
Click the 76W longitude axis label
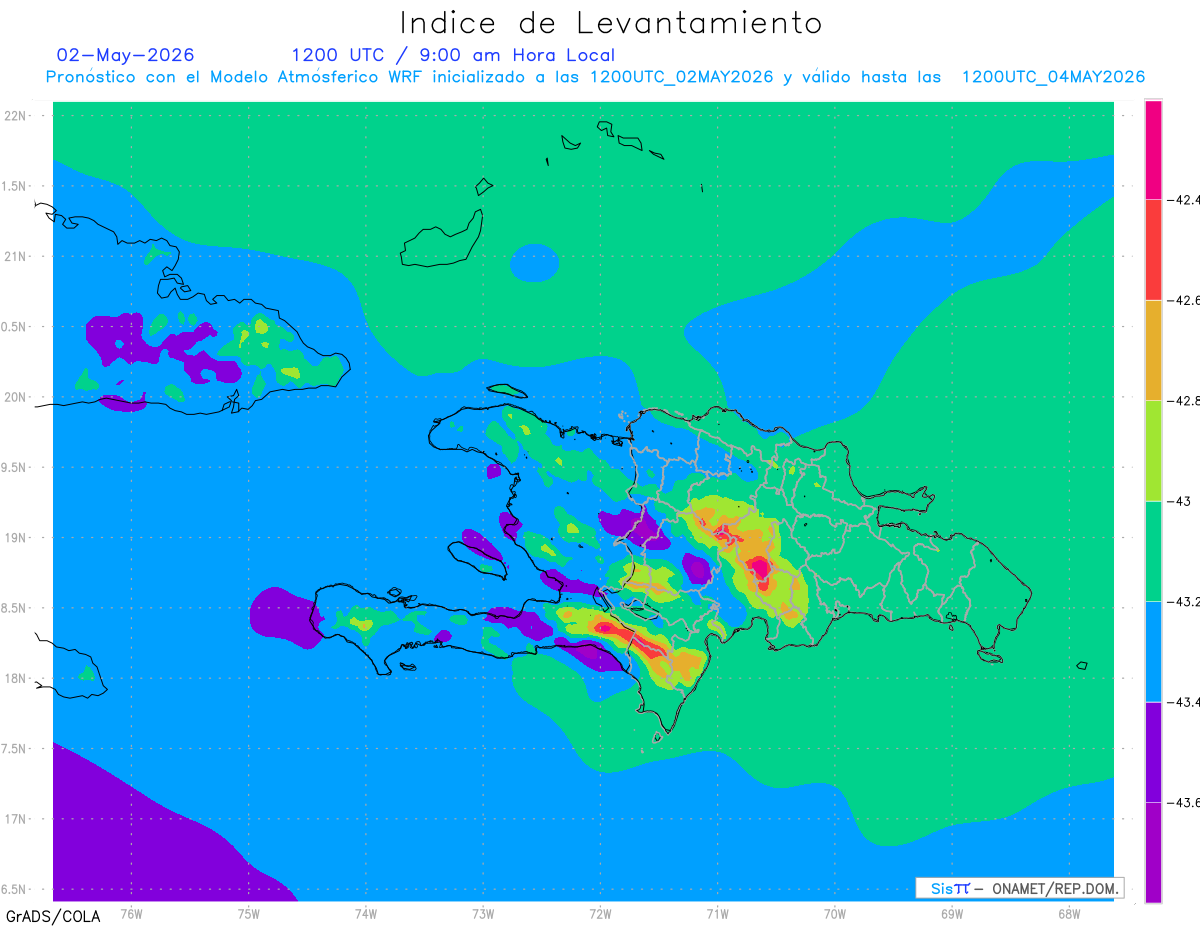click(x=131, y=913)
